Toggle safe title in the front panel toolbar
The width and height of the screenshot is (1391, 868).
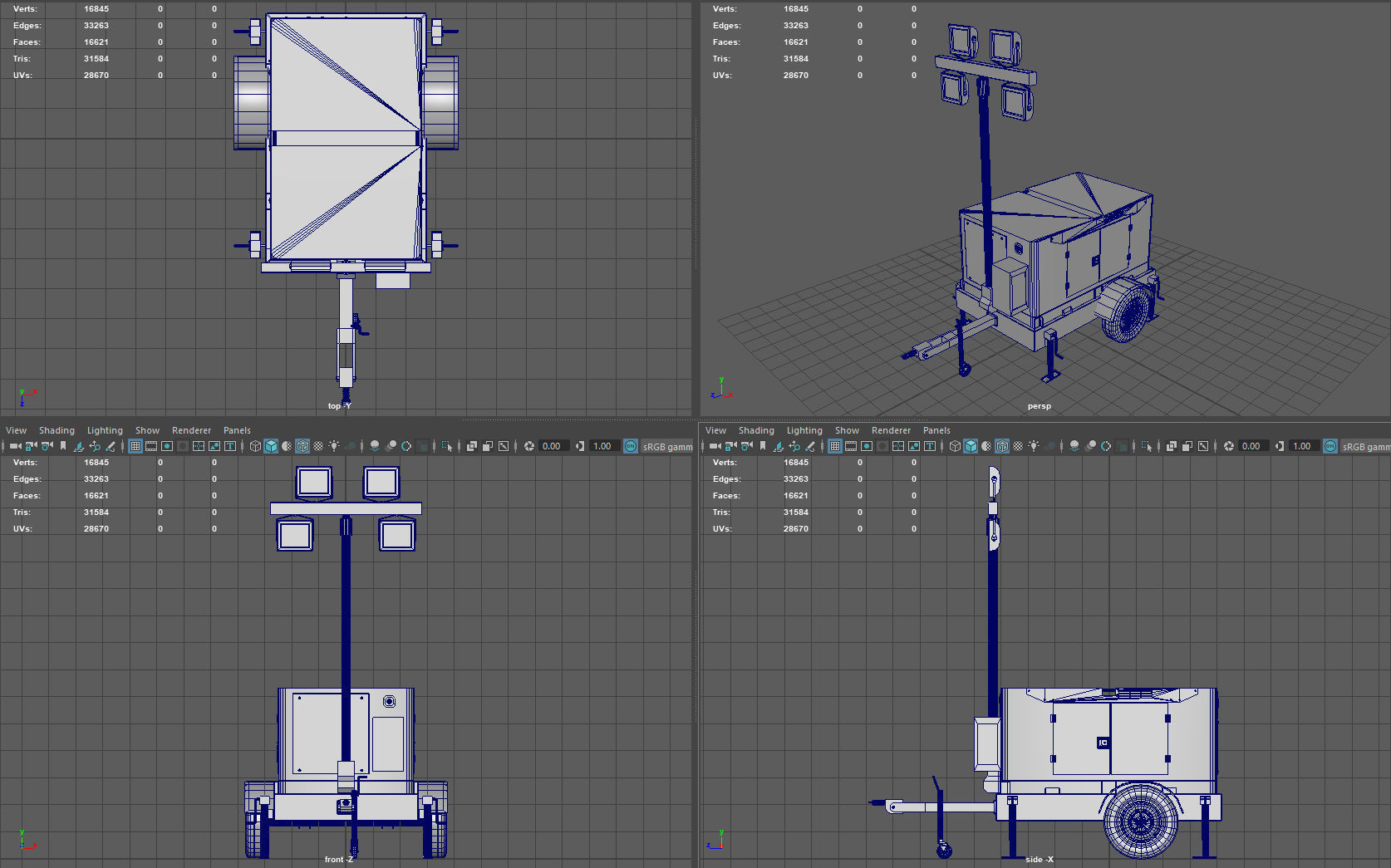click(x=230, y=446)
